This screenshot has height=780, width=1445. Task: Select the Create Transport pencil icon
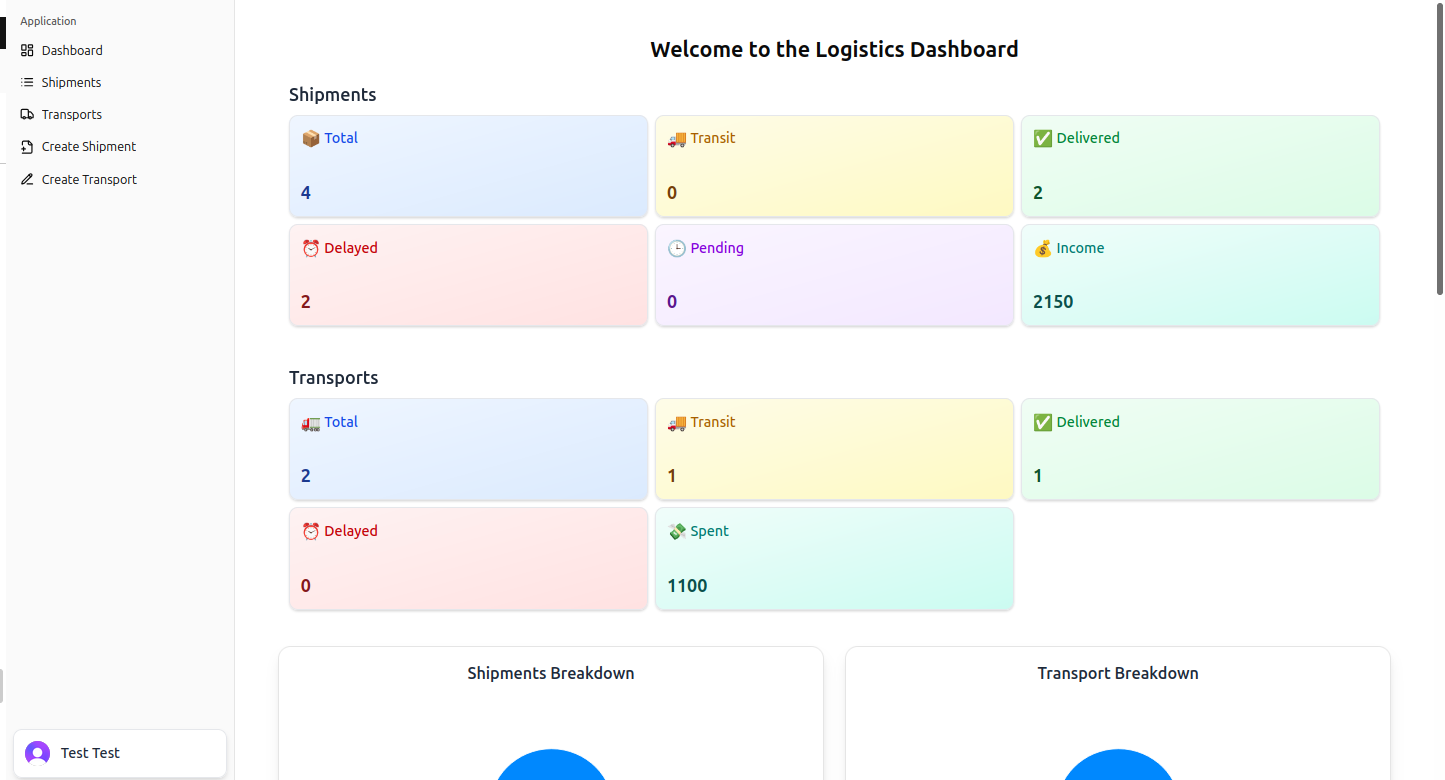pos(27,179)
